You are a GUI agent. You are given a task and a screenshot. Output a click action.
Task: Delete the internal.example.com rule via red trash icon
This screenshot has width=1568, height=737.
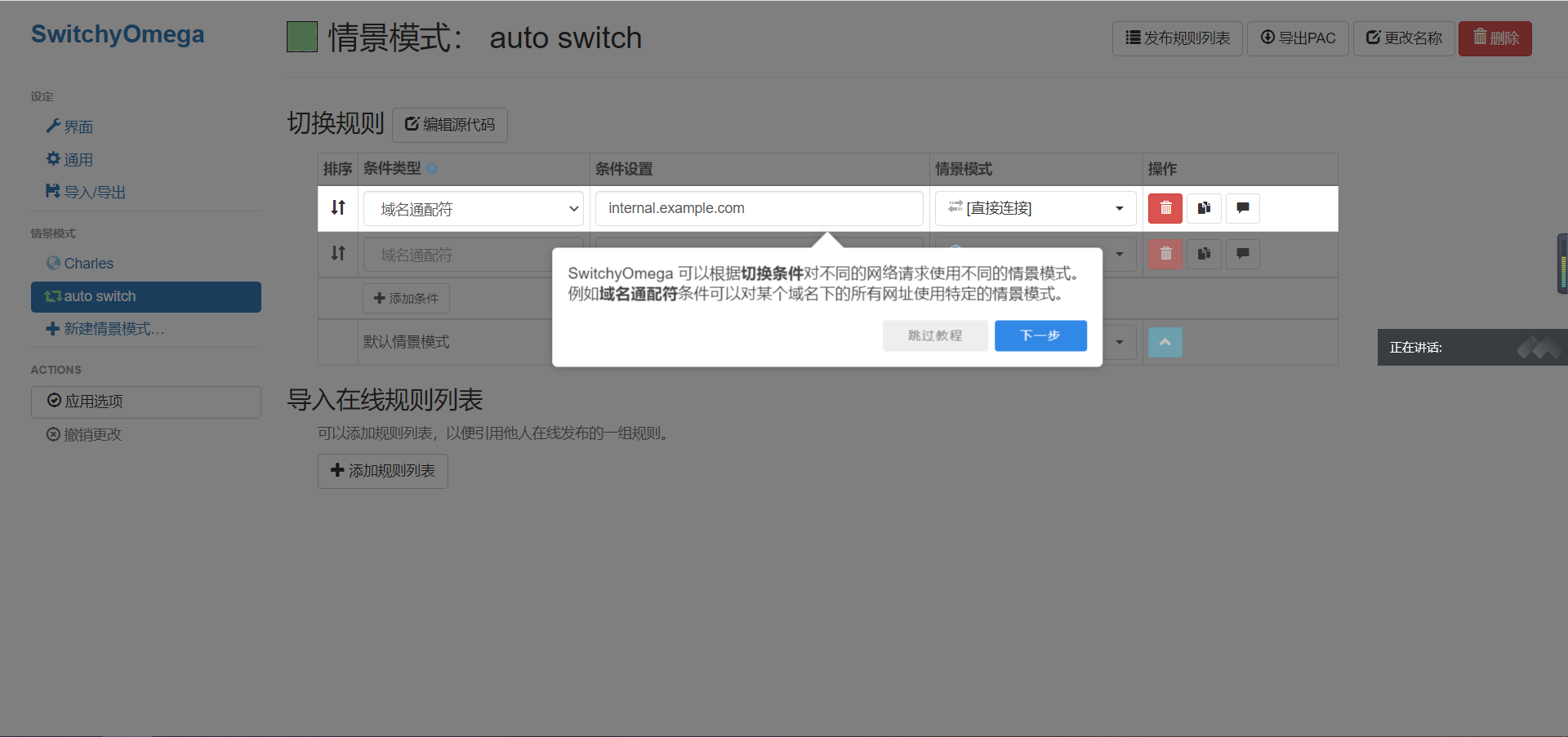(x=1165, y=208)
